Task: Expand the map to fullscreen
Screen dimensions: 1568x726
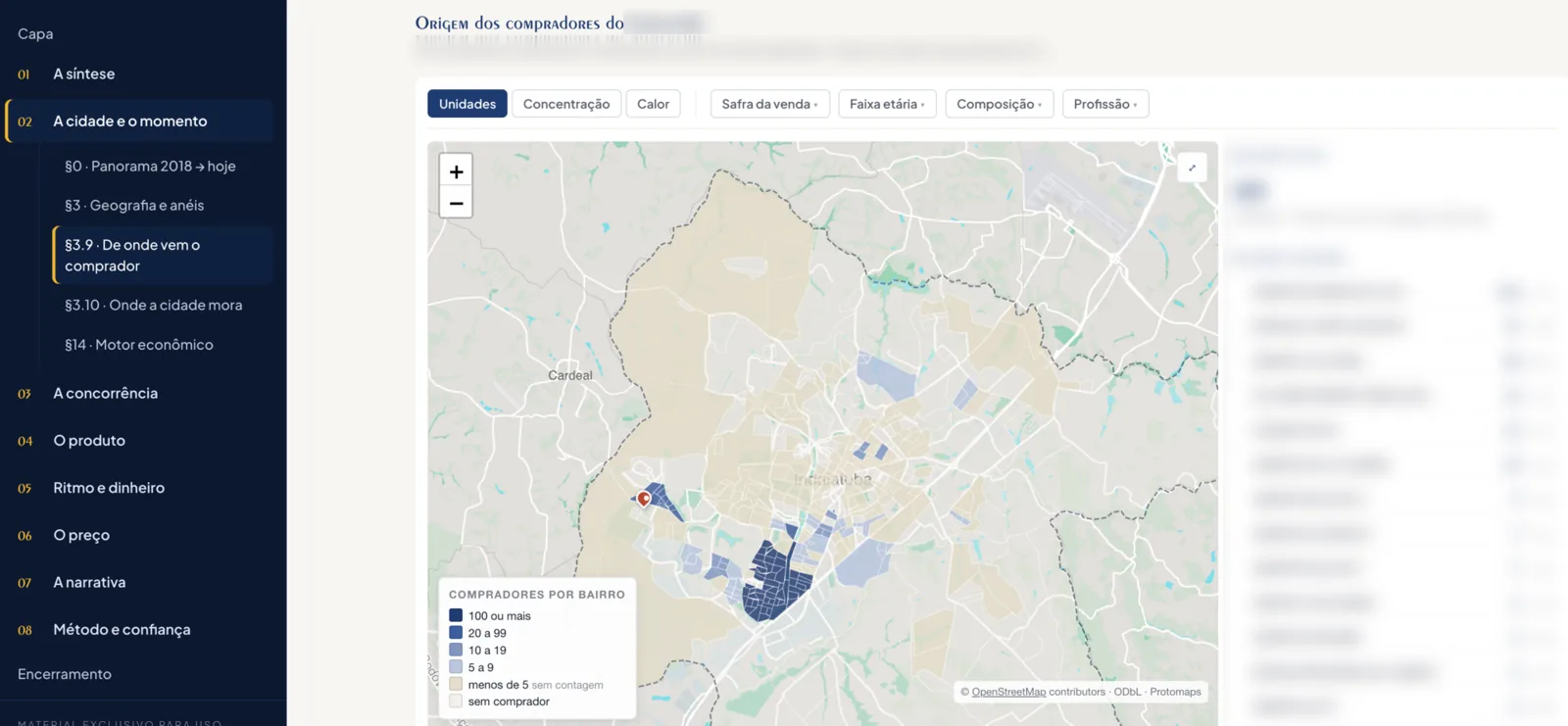Action: pyautogui.click(x=1192, y=168)
